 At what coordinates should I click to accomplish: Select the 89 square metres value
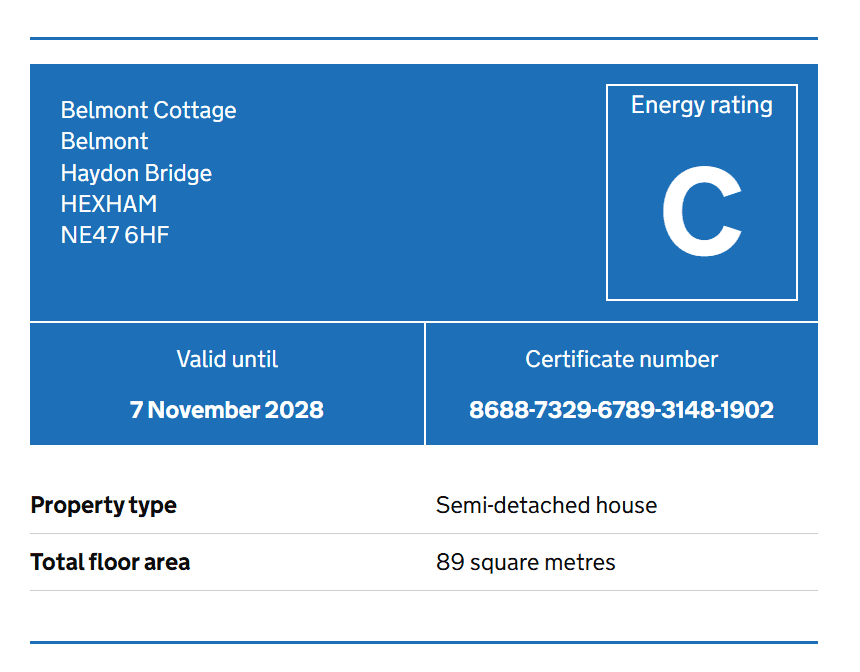525,563
